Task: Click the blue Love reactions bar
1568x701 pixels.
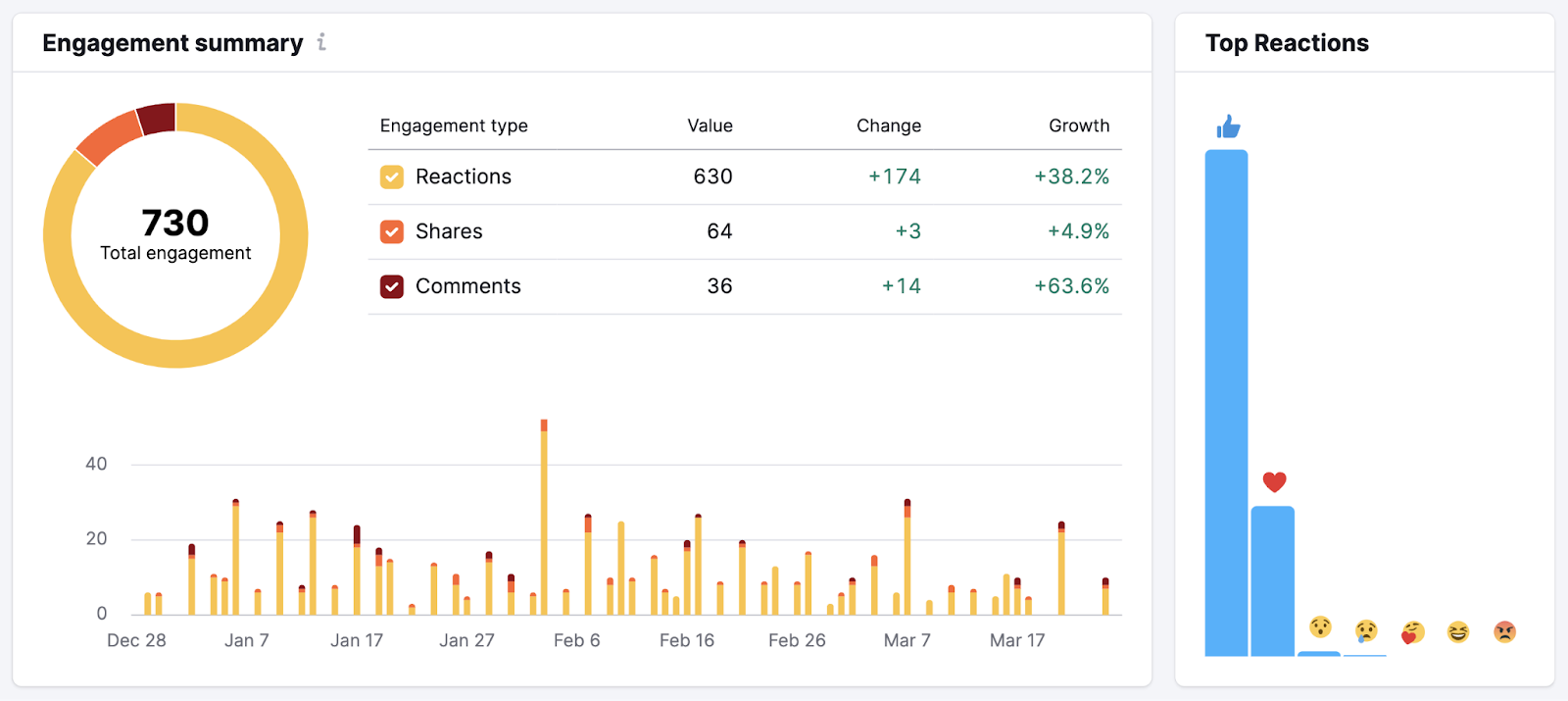Action: pos(1272,580)
